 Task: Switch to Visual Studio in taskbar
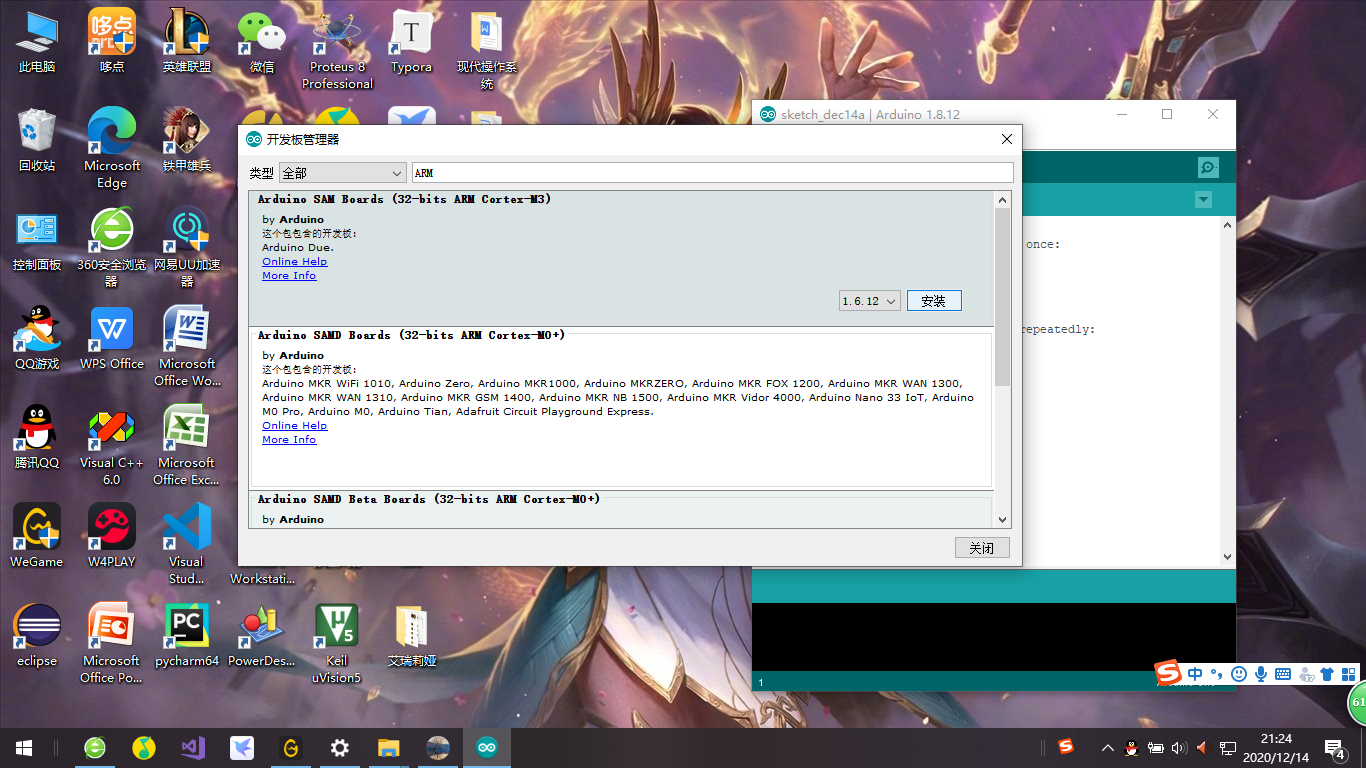coord(193,748)
